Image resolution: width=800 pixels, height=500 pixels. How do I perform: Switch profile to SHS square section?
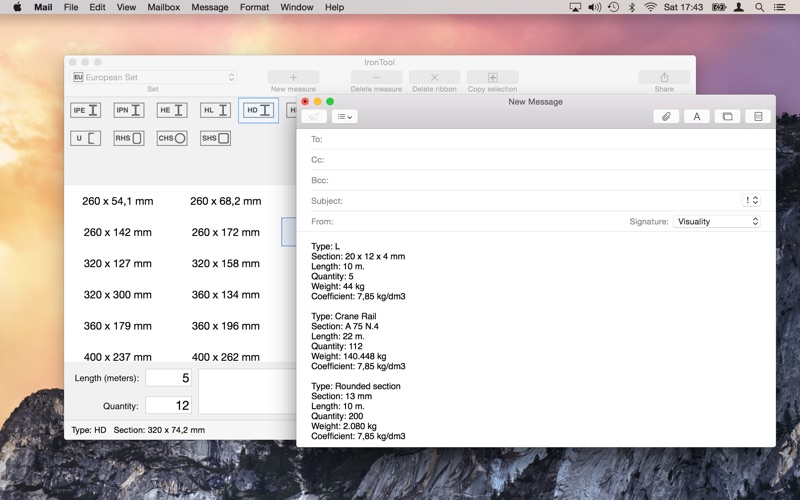click(x=215, y=138)
